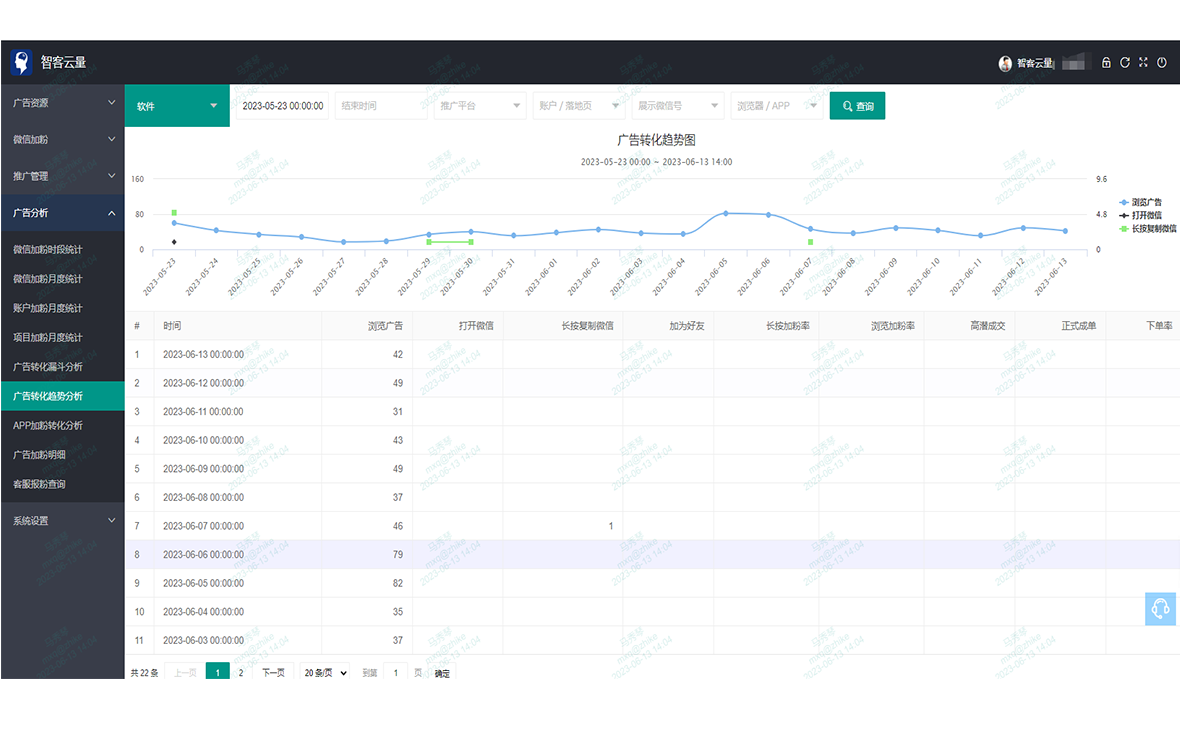Expand the 广告资源 sidebar menu
The image size is (1180, 729).
[x=62, y=103]
